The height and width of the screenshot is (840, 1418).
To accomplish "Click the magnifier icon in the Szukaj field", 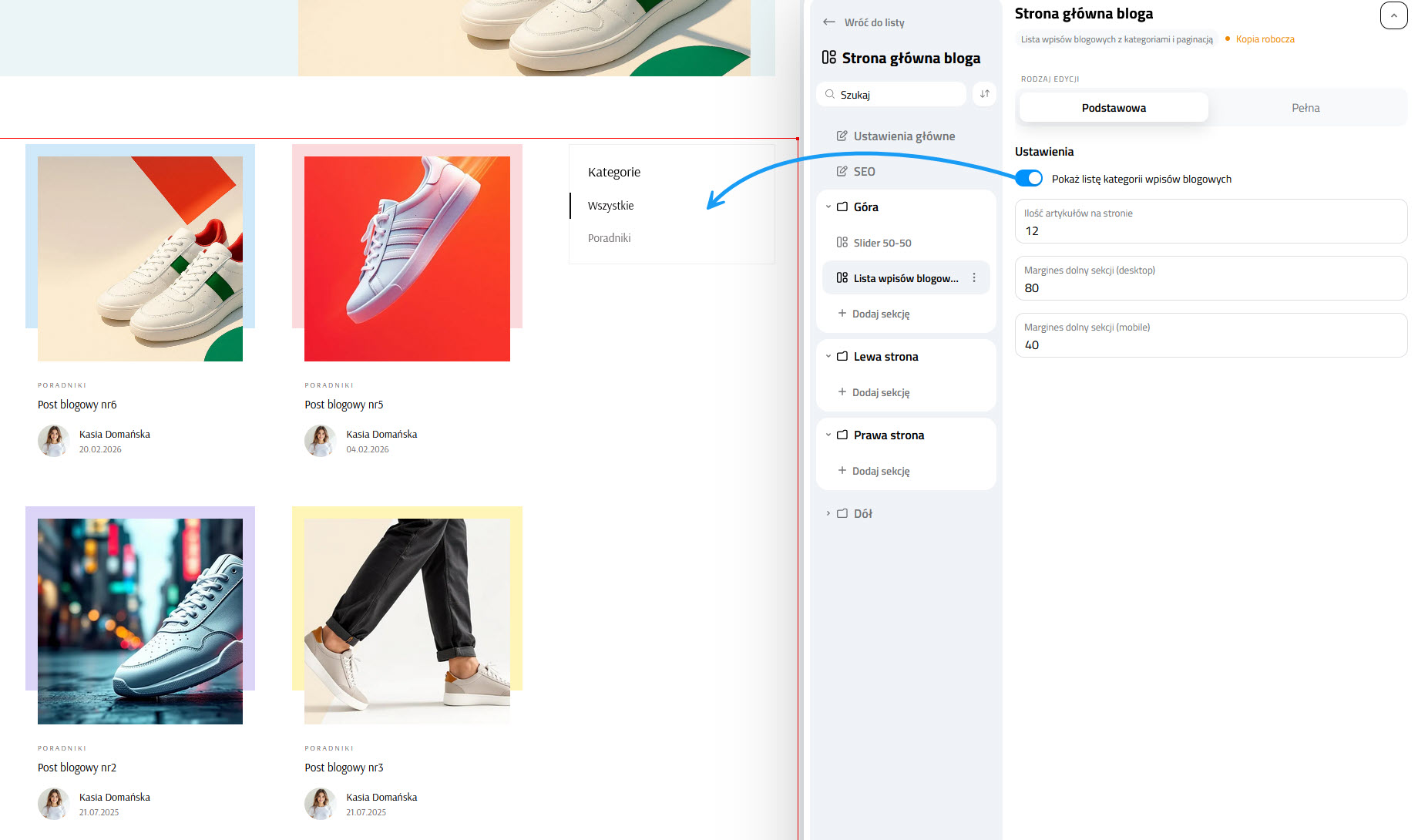I will click(830, 94).
